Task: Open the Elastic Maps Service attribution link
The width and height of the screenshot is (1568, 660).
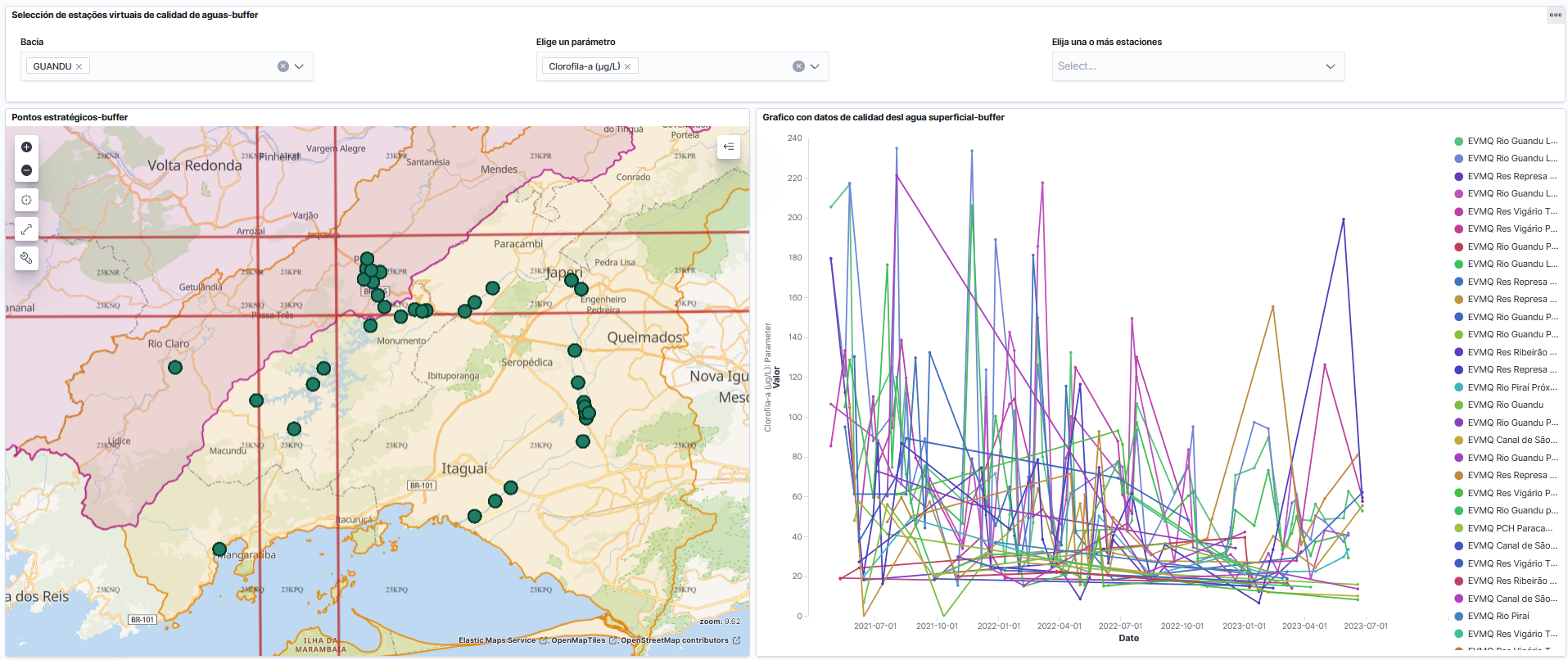Action: [497, 640]
